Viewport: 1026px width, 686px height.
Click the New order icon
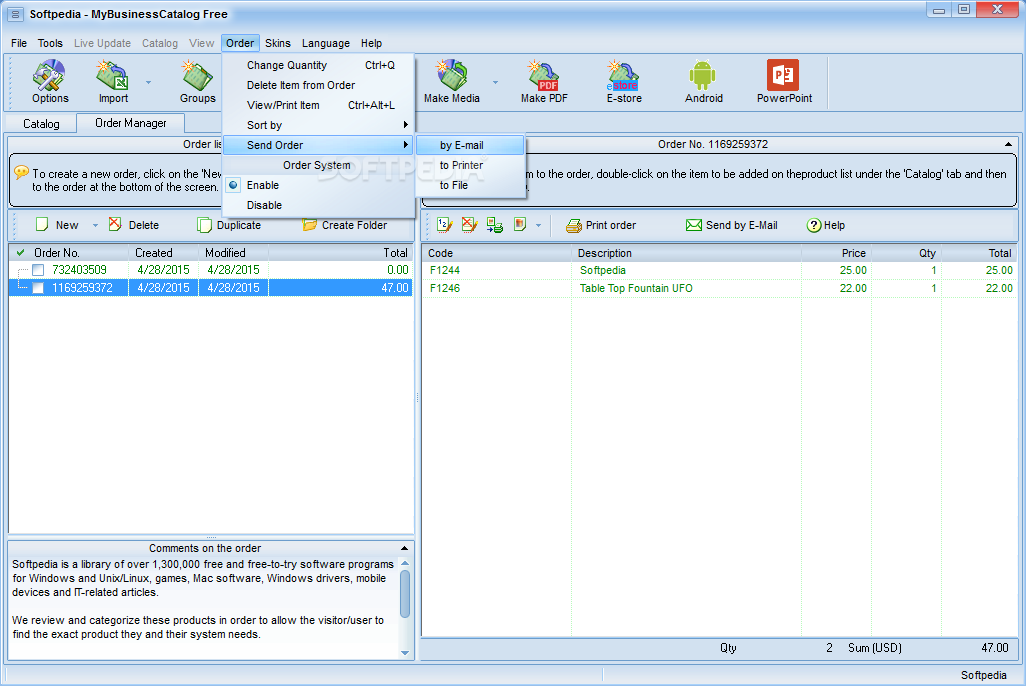coord(42,225)
